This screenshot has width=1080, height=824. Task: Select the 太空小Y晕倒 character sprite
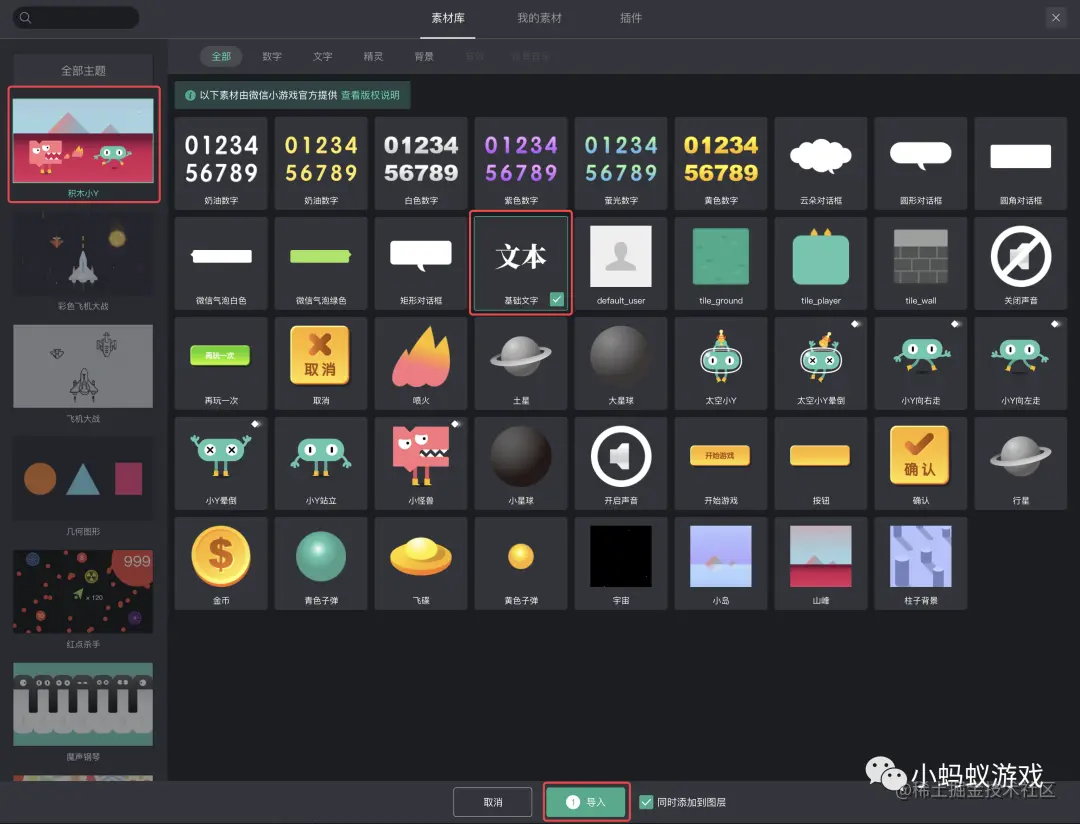pyautogui.click(x=820, y=363)
